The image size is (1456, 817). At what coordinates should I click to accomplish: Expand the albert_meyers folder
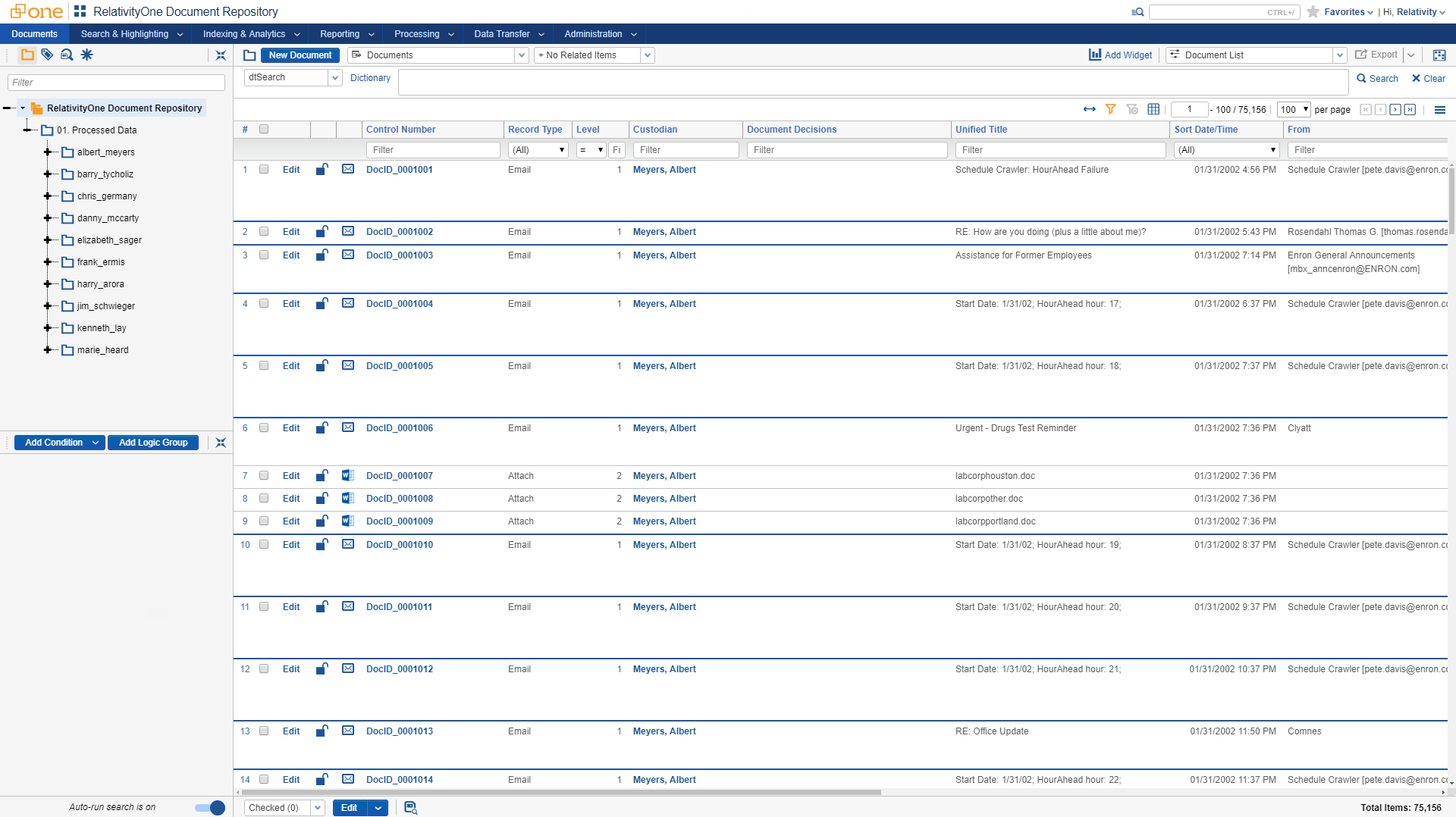48,152
